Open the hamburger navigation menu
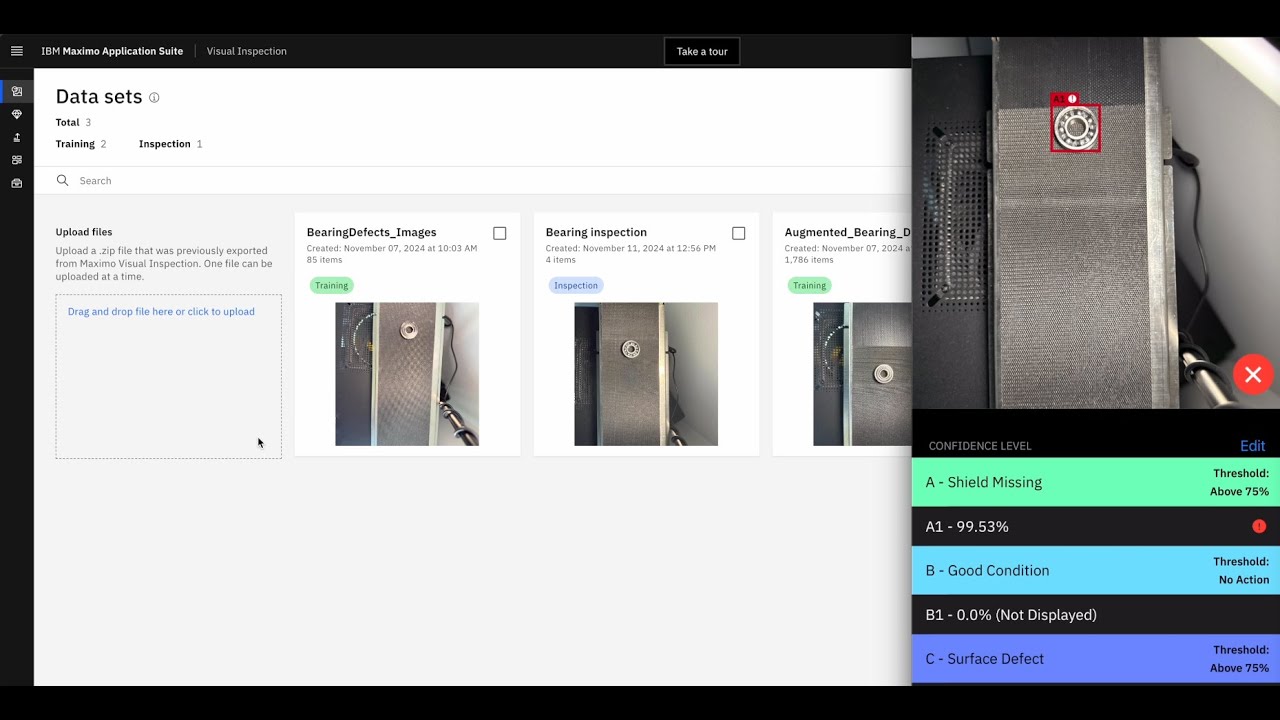Screen dimensions: 1280x720 pyautogui.click(x=17, y=51)
